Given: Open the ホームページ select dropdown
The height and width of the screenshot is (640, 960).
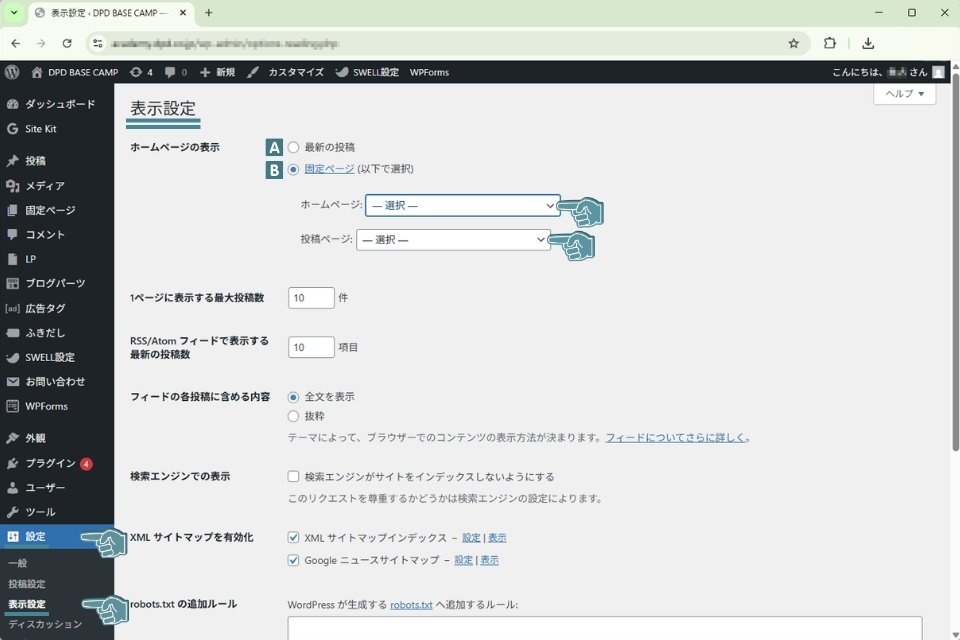Looking at the screenshot, I should [x=461, y=205].
